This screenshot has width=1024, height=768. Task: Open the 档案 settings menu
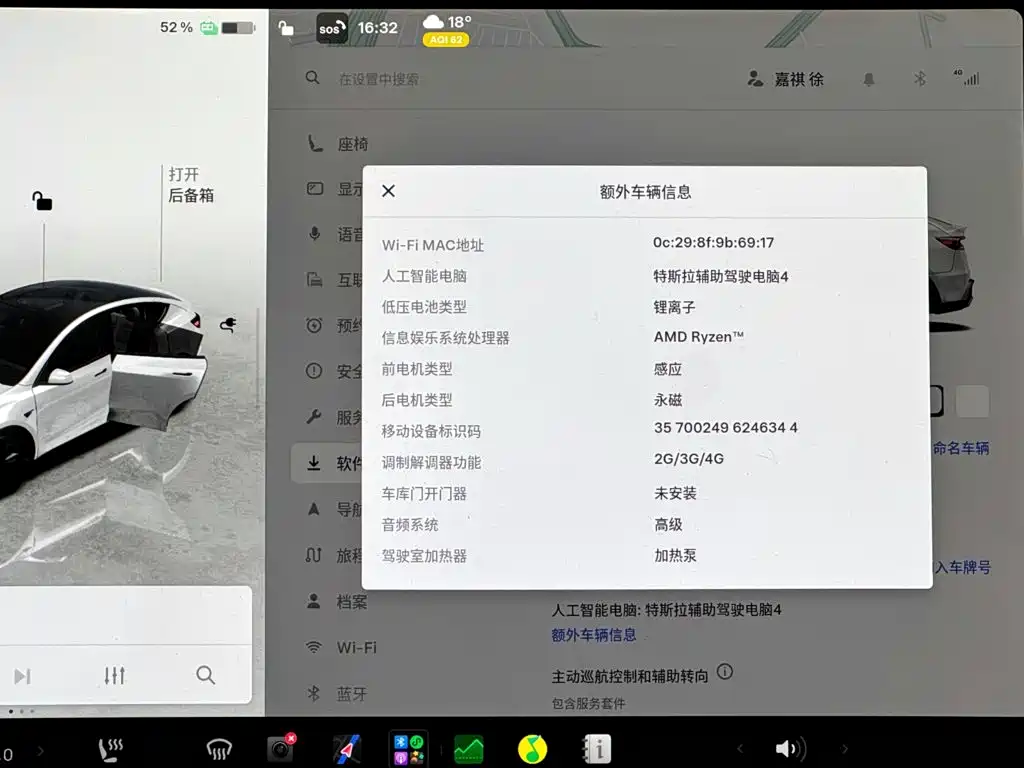pyautogui.click(x=337, y=601)
